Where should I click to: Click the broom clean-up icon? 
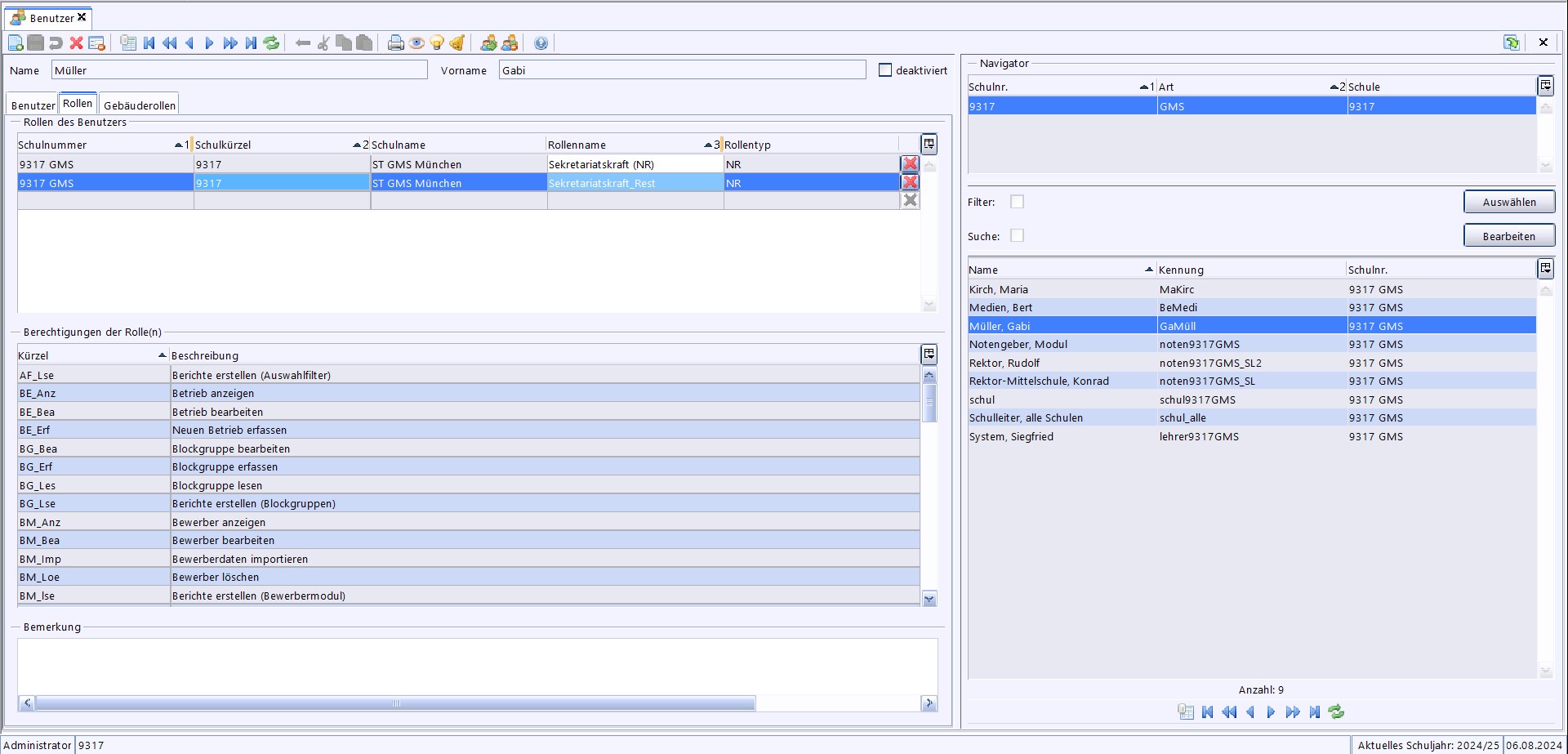(457, 43)
